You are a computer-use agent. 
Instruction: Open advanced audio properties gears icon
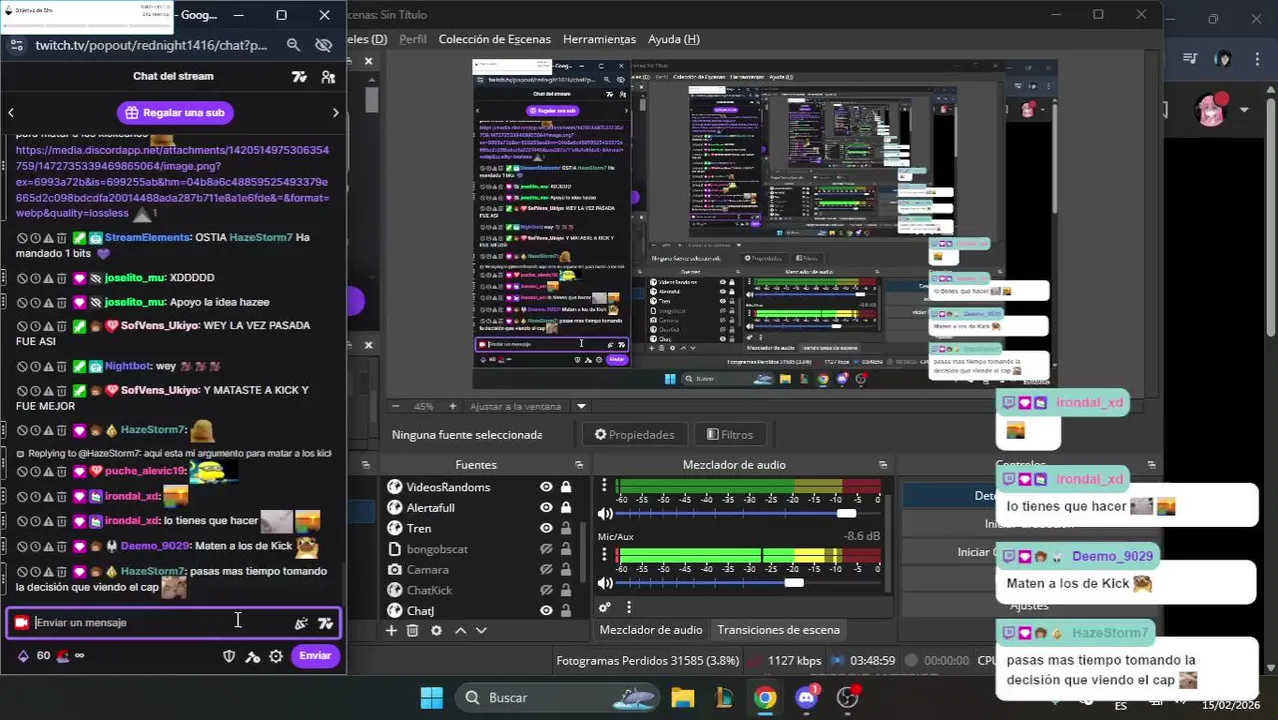point(604,607)
